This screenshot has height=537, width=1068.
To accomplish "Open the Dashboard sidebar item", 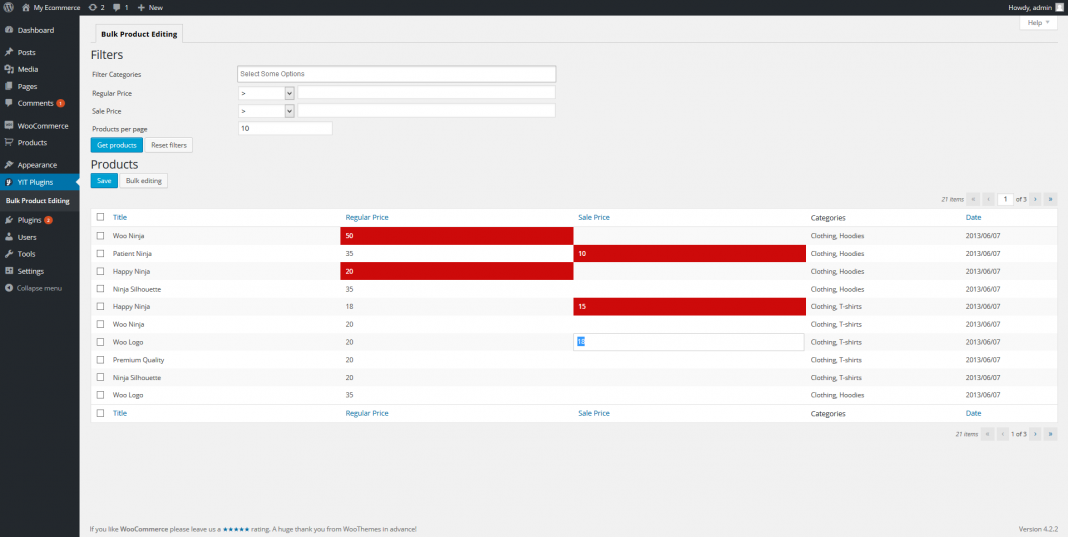I will point(35,30).
